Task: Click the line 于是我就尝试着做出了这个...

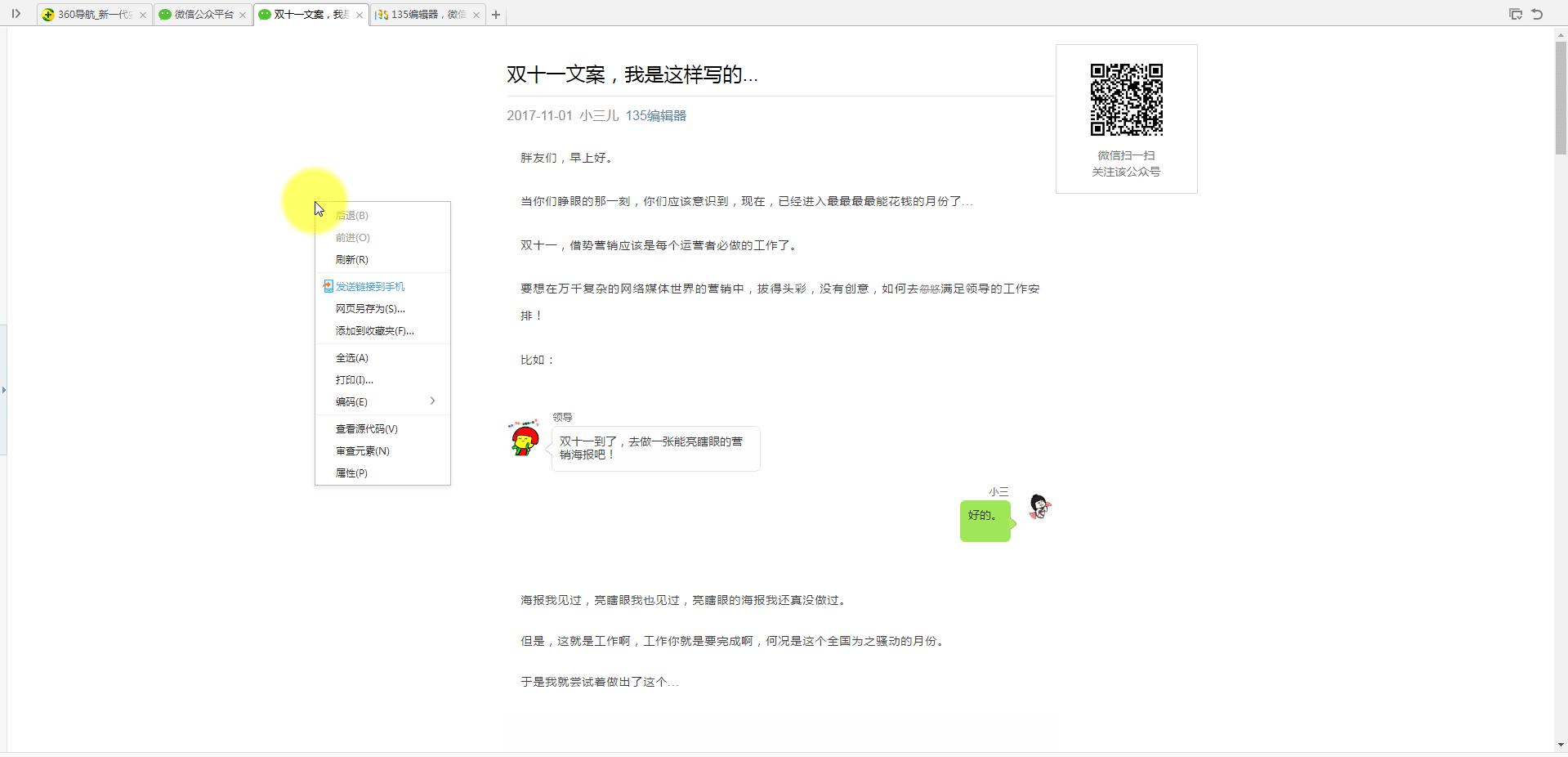Action: pos(600,682)
